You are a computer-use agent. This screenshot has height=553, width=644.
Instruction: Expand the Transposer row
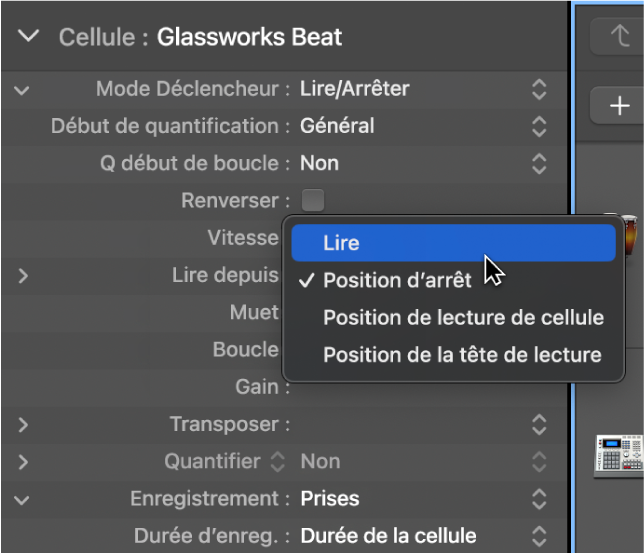point(22,424)
